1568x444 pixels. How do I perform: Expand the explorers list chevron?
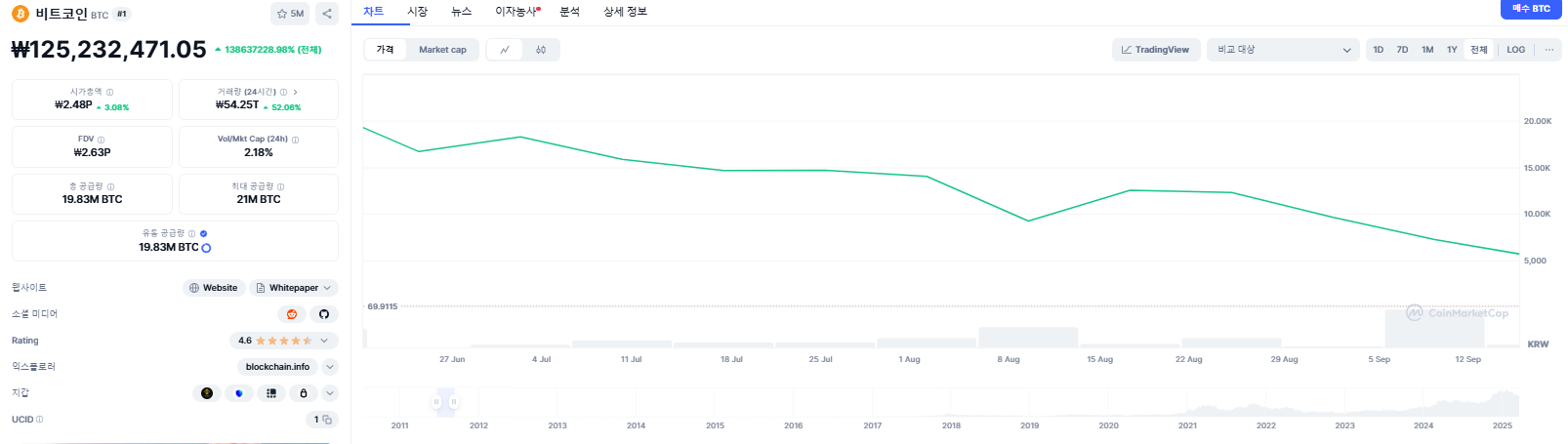pyautogui.click(x=330, y=367)
